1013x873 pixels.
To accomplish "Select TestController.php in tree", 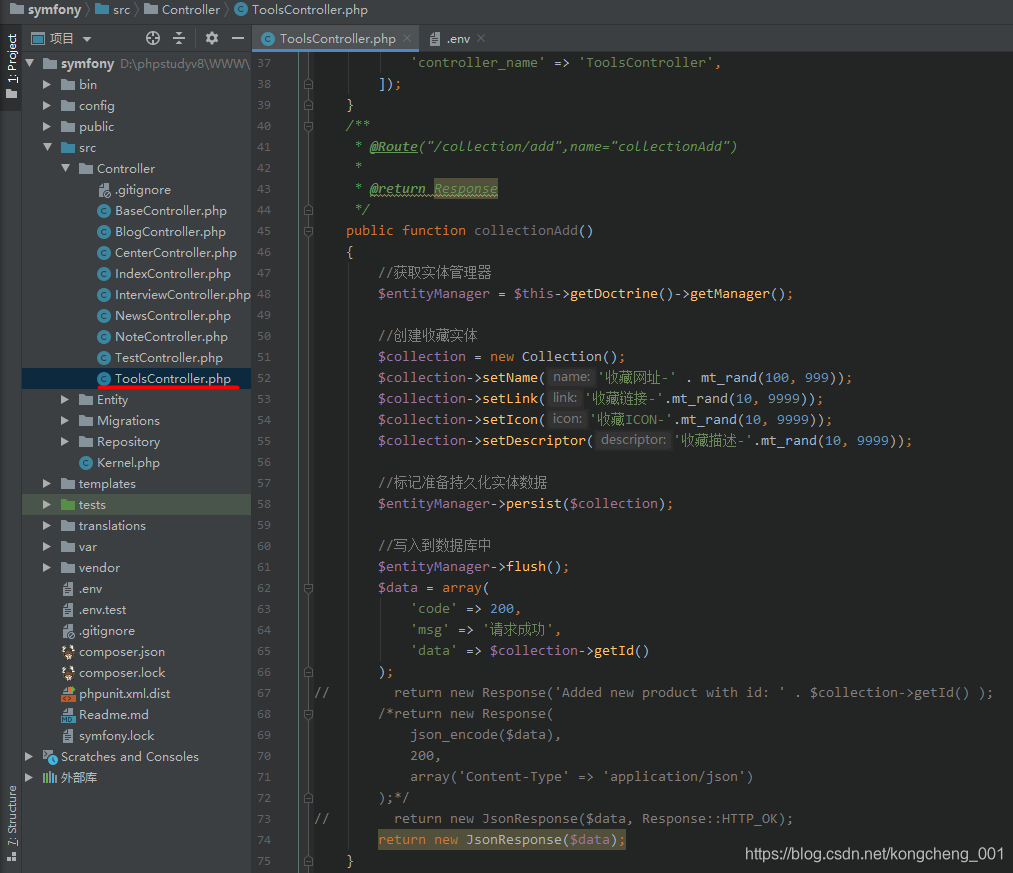I will 160,357.
